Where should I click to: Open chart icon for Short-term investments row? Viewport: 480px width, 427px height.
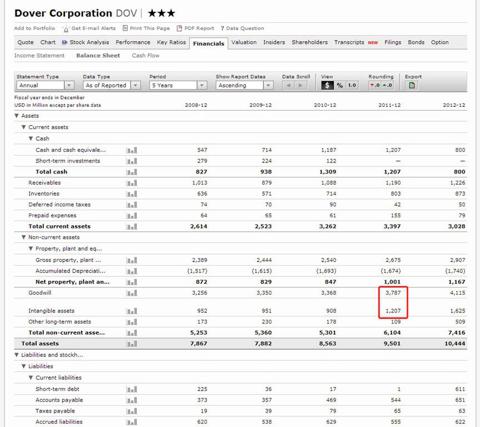point(132,161)
